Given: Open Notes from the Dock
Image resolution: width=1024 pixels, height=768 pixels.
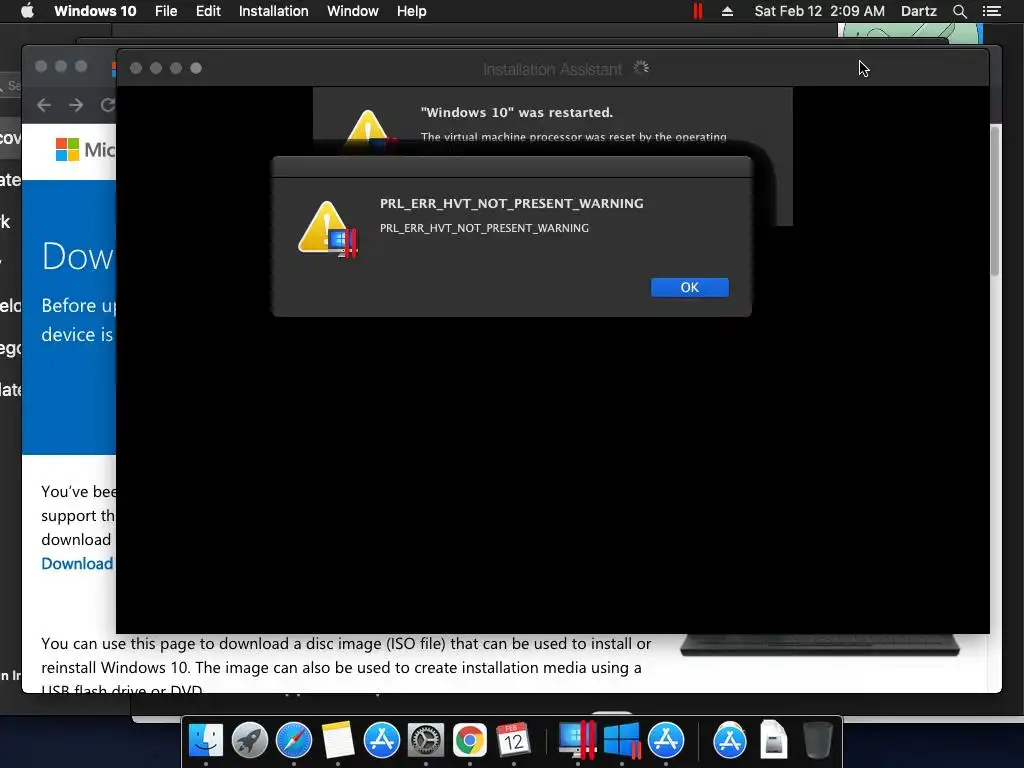Looking at the screenshot, I should [338, 741].
